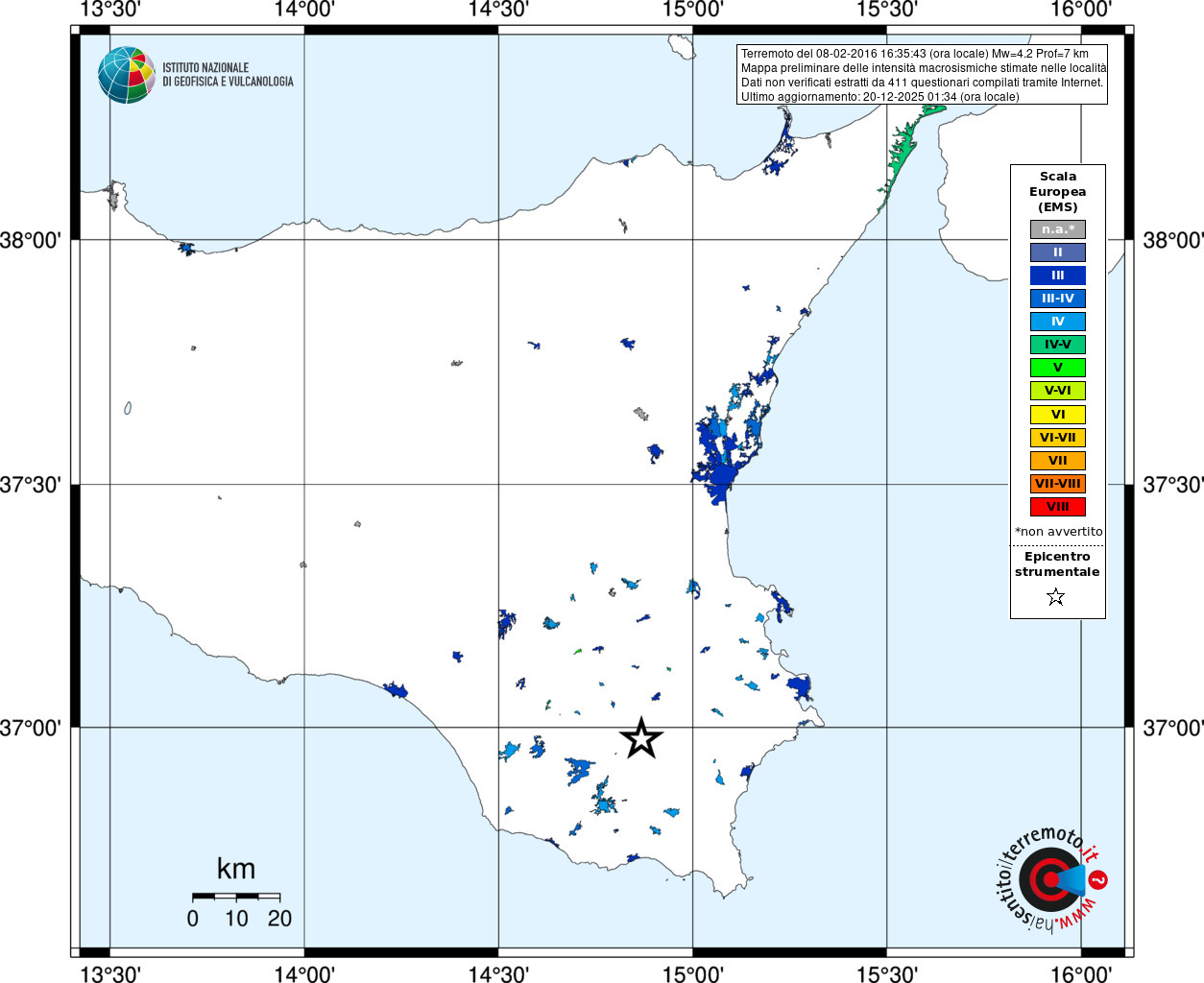Click the bottom 14°00' longitude label
1204x983 pixels.
[x=304, y=973]
